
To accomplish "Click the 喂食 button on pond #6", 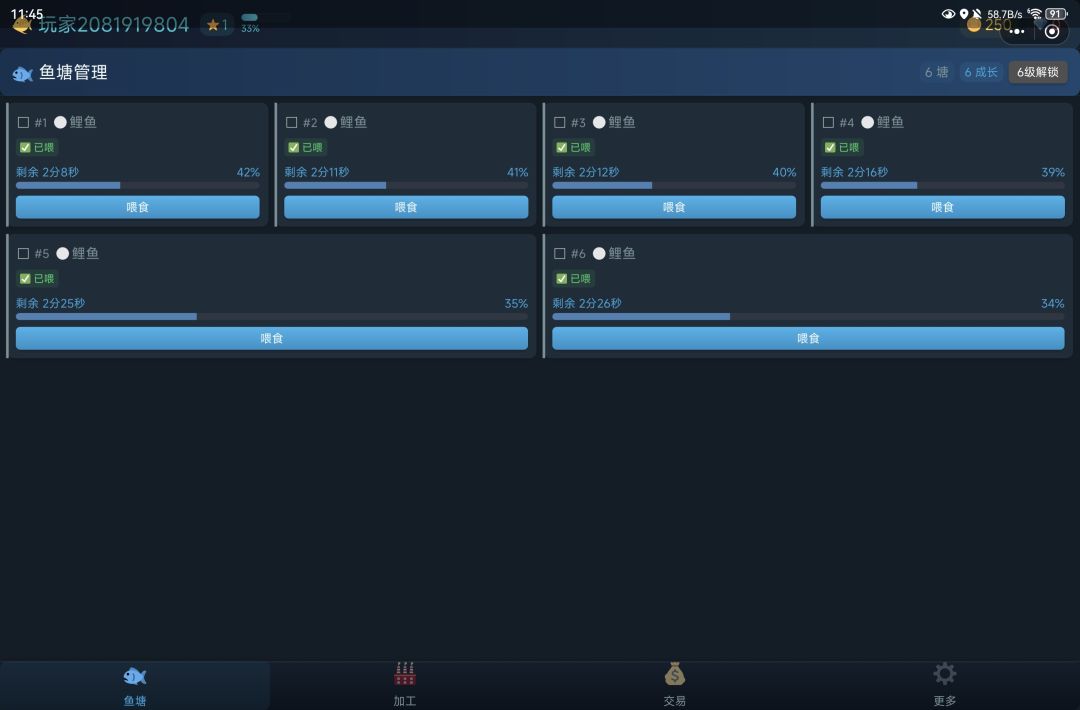I will click(809, 338).
